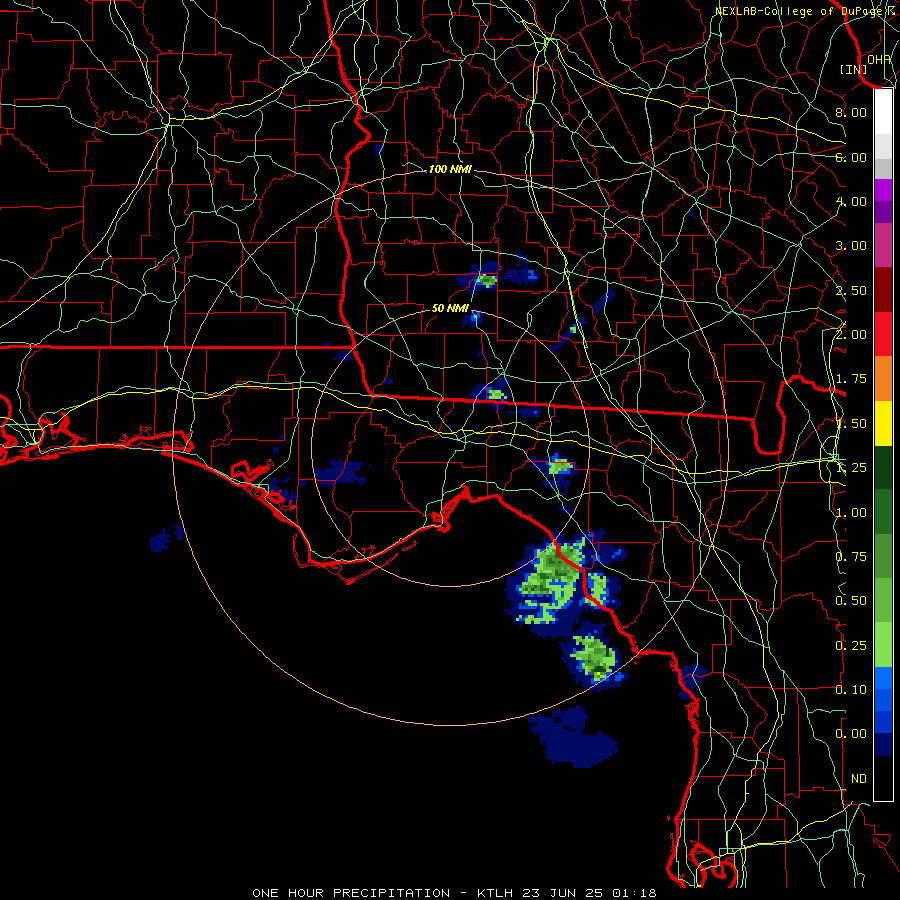Click the 3.00 legend value
900x900 pixels.
851,246
